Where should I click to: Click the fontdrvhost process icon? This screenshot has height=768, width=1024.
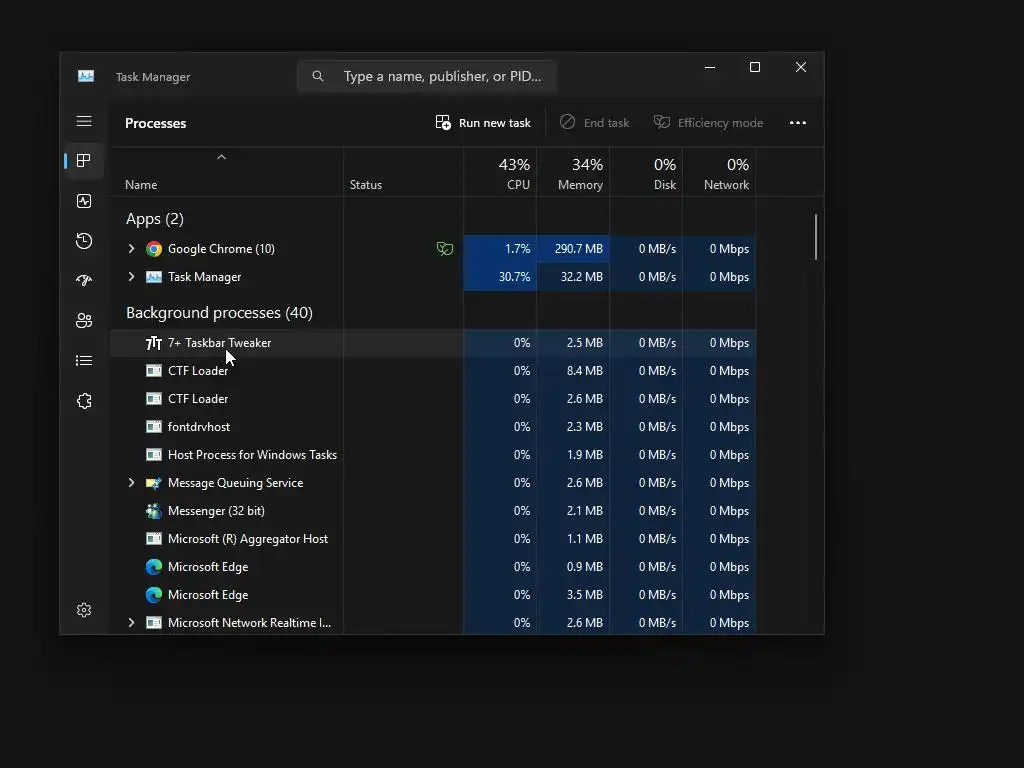(153, 427)
